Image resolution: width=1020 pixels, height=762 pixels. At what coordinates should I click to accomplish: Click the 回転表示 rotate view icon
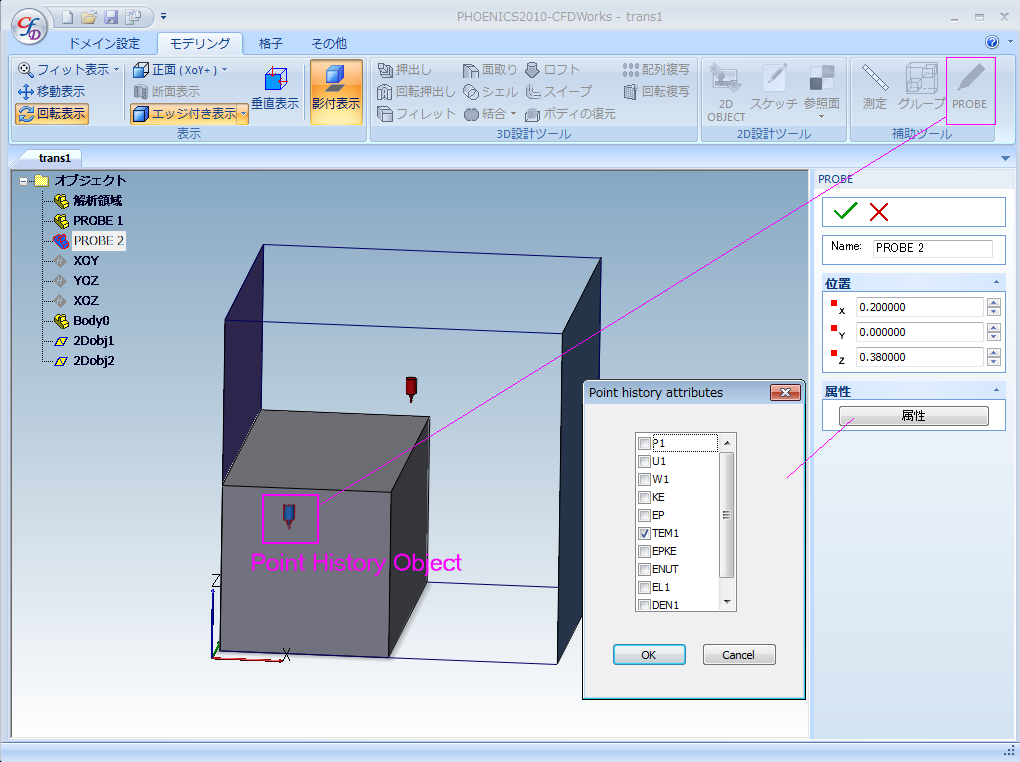coord(26,113)
